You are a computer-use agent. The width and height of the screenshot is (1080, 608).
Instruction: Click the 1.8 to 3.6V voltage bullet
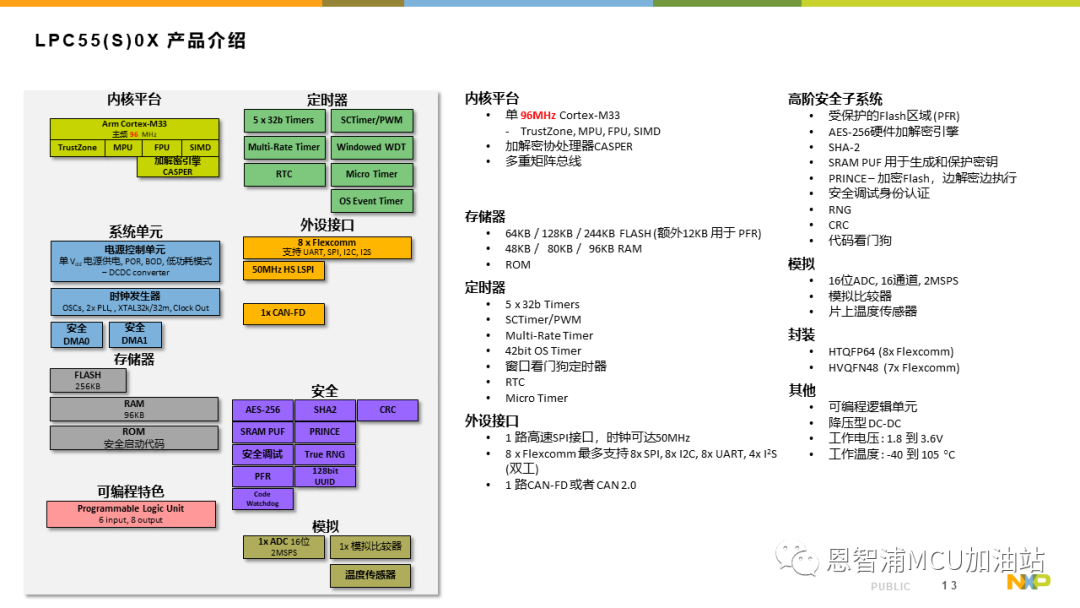[885, 439]
